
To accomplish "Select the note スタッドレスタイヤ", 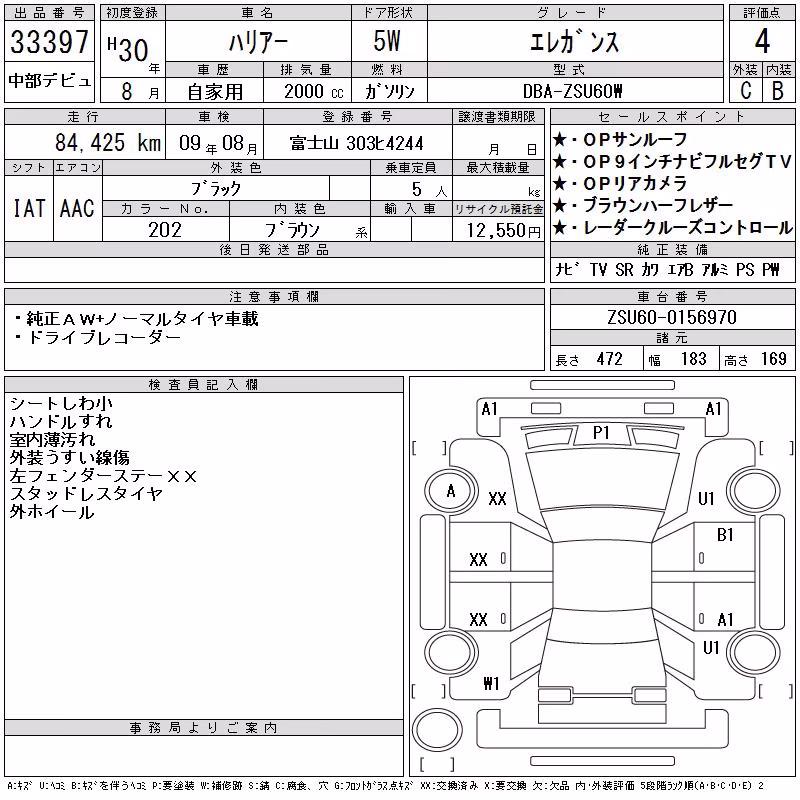I will click(x=86, y=494).
